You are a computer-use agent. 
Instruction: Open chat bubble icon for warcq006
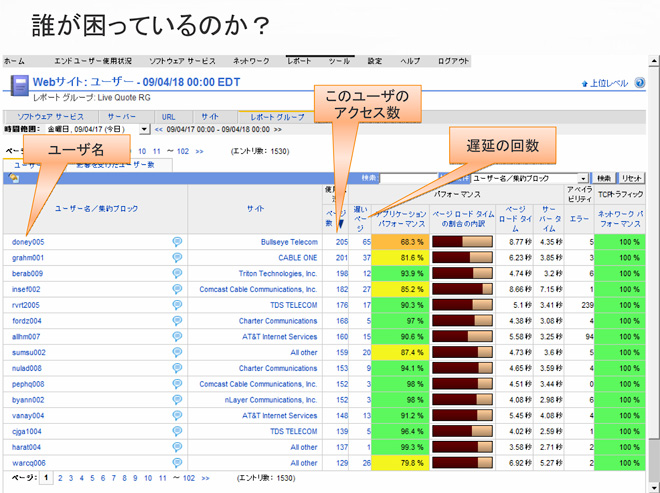click(x=177, y=463)
